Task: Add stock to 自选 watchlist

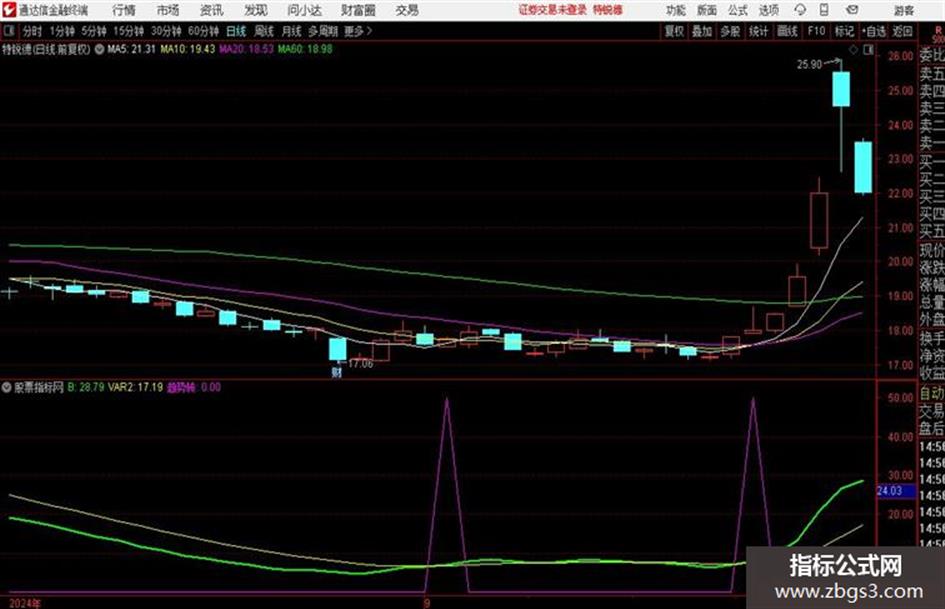Action: coord(873,31)
